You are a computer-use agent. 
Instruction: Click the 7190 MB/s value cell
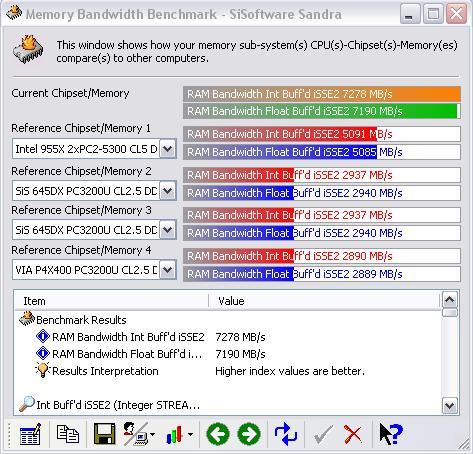(x=240, y=354)
